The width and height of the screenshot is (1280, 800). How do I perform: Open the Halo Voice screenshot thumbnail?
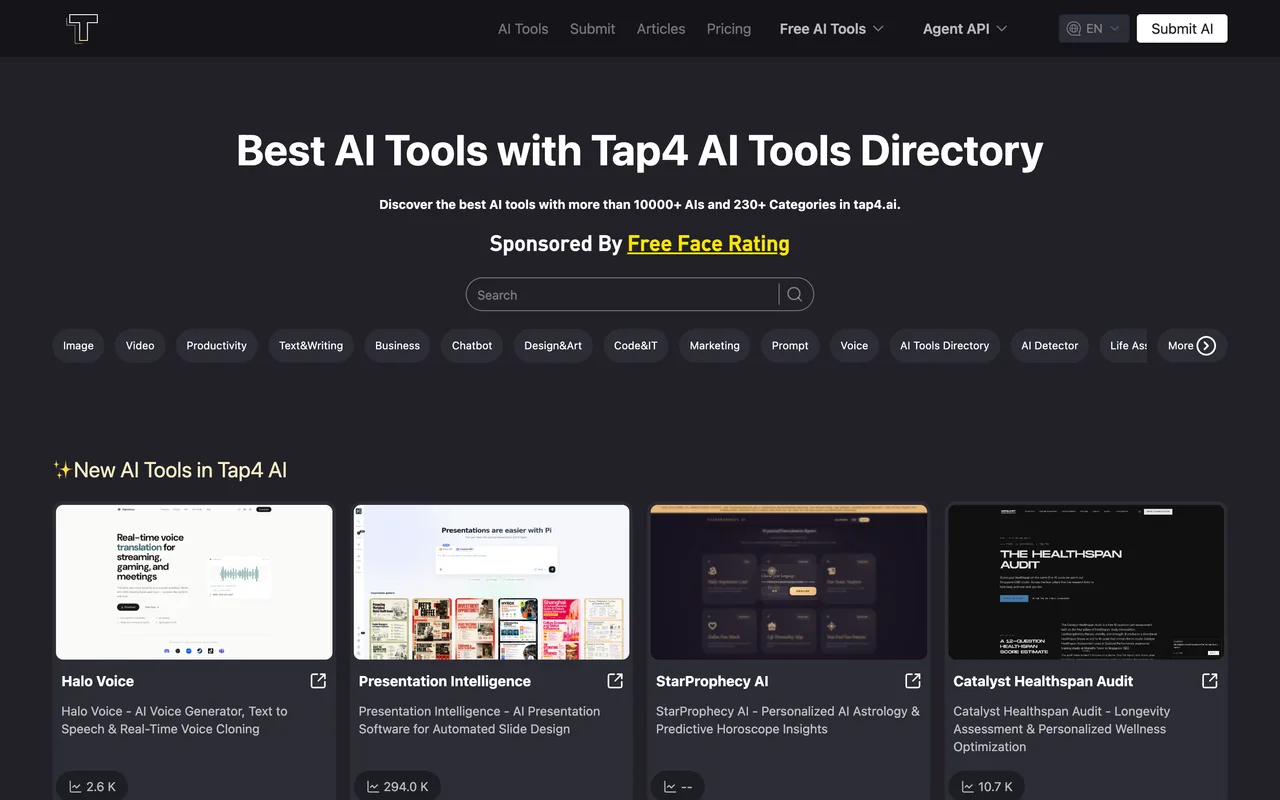coord(194,582)
